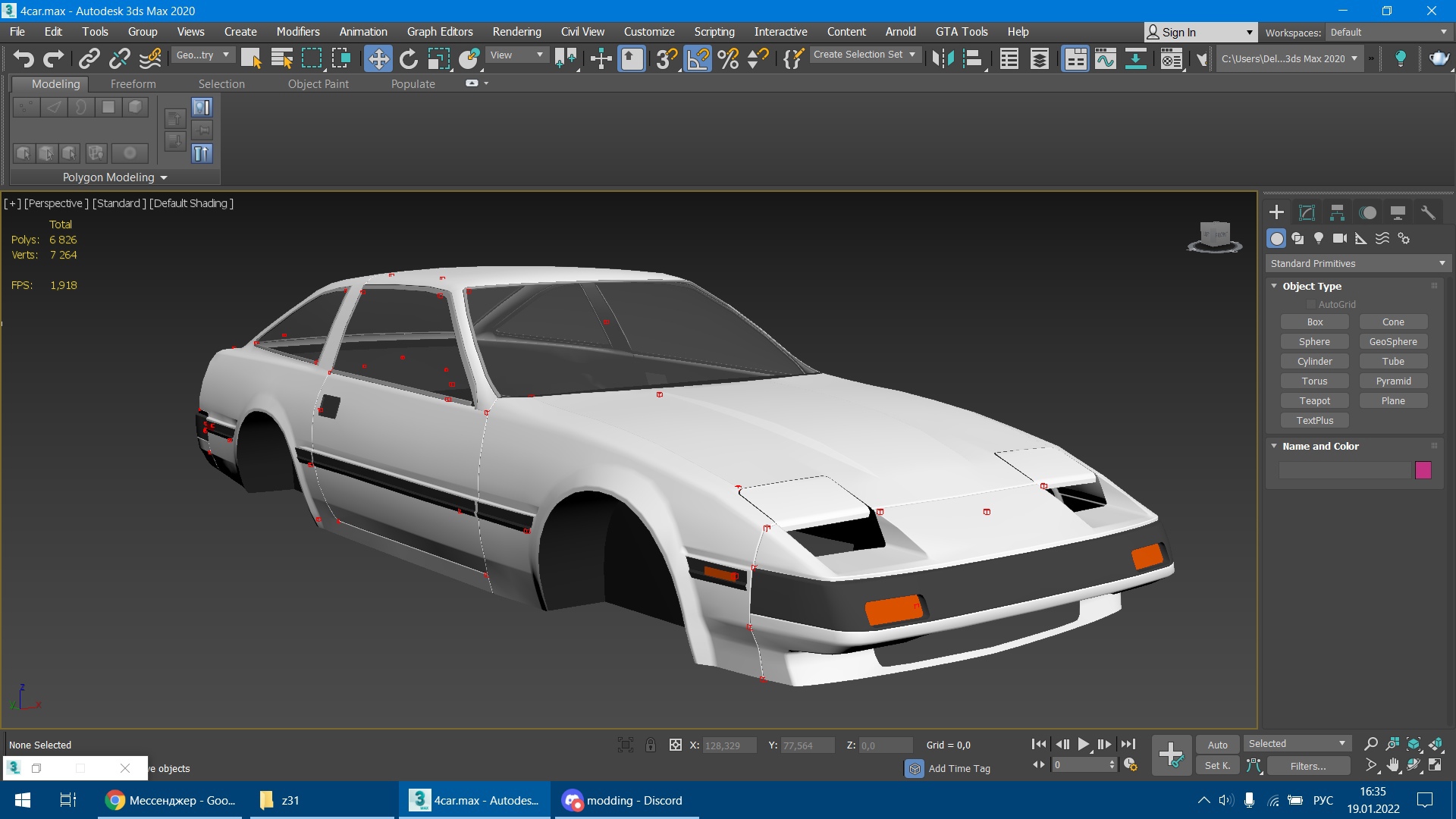Open the Discord modding taskbar window
Screen dimensions: 1456x819
(x=623, y=800)
